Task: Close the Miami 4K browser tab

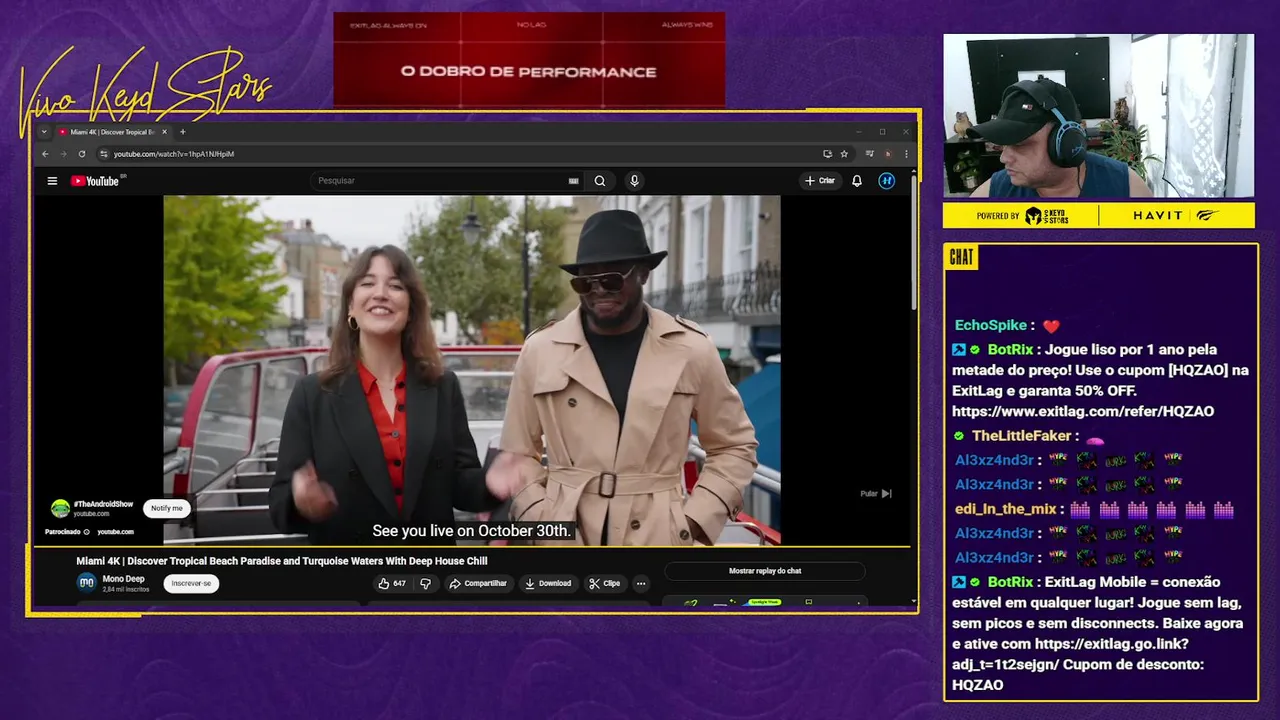Action: pyautogui.click(x=164, y=132)
